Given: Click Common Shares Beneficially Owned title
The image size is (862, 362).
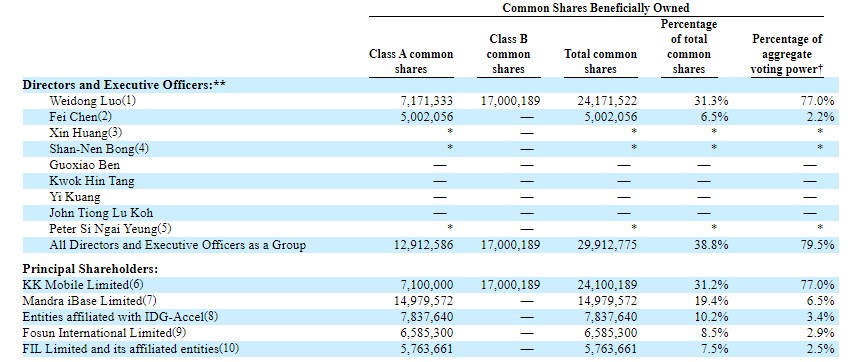Looking at the screenshot, I should [x=596, y=8].
